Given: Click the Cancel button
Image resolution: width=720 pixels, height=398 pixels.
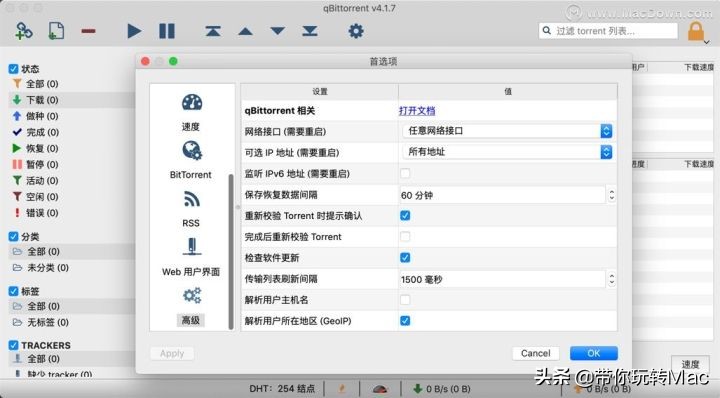Looking at the screenshot, I should coord(535,353).
